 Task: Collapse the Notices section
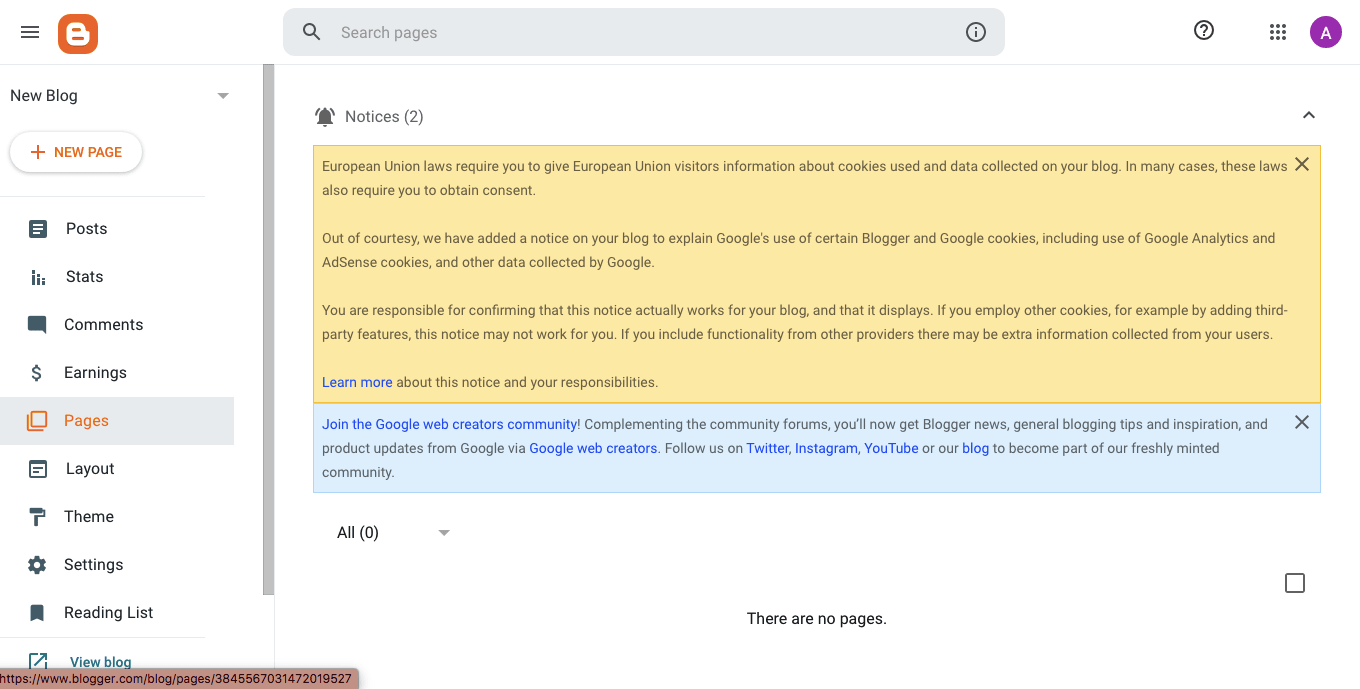pyautogui.click(x=1309, y=115)
